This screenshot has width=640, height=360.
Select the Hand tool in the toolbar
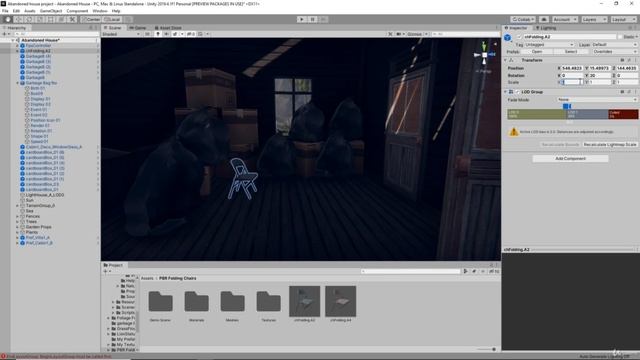coord(7,19)
